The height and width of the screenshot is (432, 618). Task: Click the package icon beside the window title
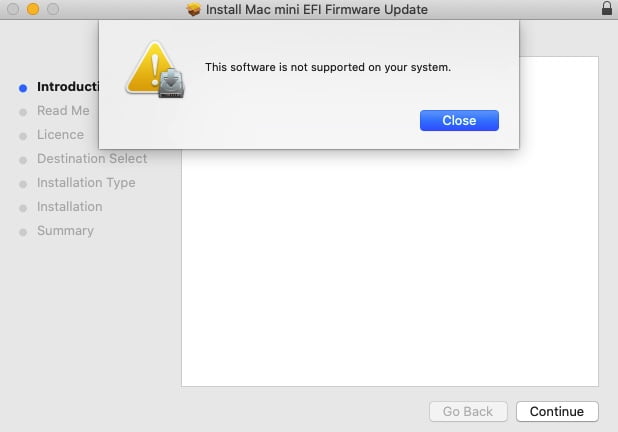tap(194, 9)
